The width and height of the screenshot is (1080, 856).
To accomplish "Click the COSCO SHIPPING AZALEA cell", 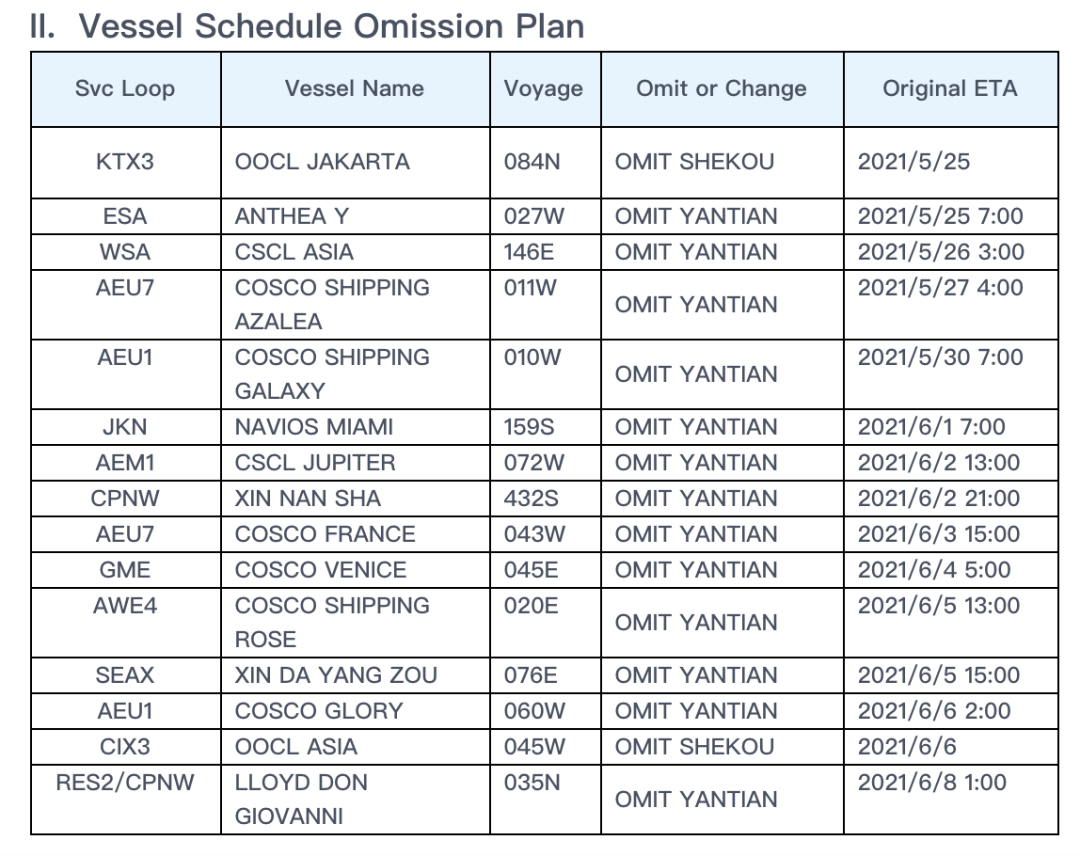I will pos(332,304).
